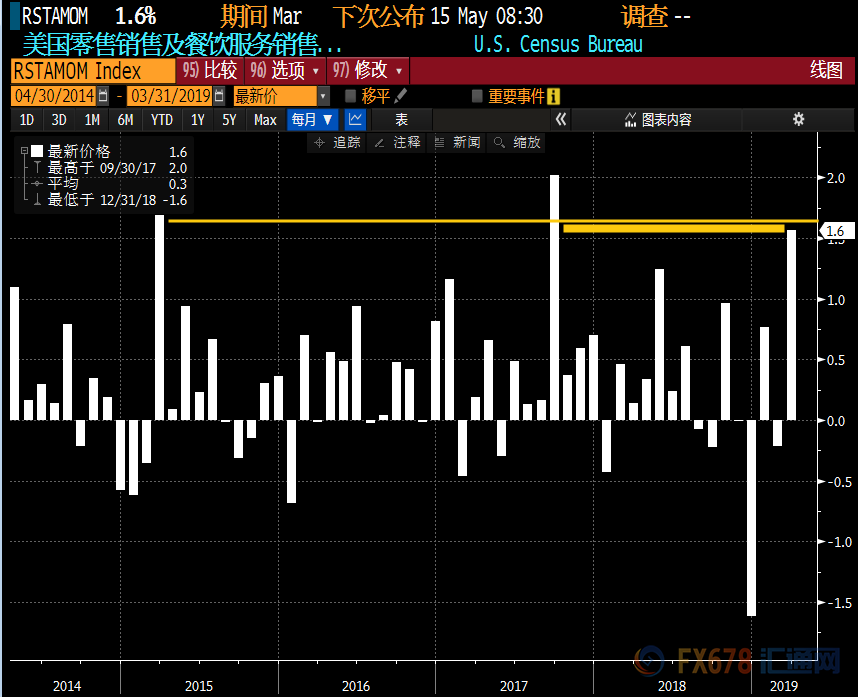858x697 pixels.
Task: Activate the 追踪 crosshair tool
Action: pos(337,143)
